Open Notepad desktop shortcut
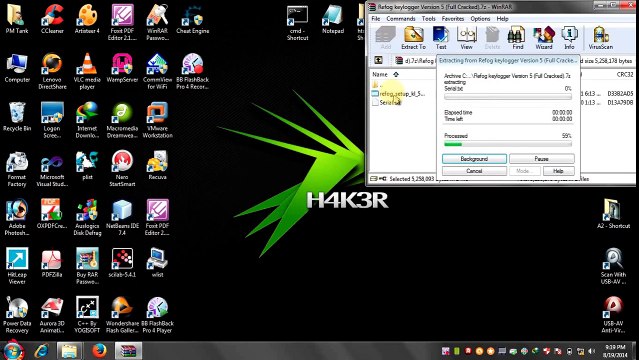 [x=333, y=18]
